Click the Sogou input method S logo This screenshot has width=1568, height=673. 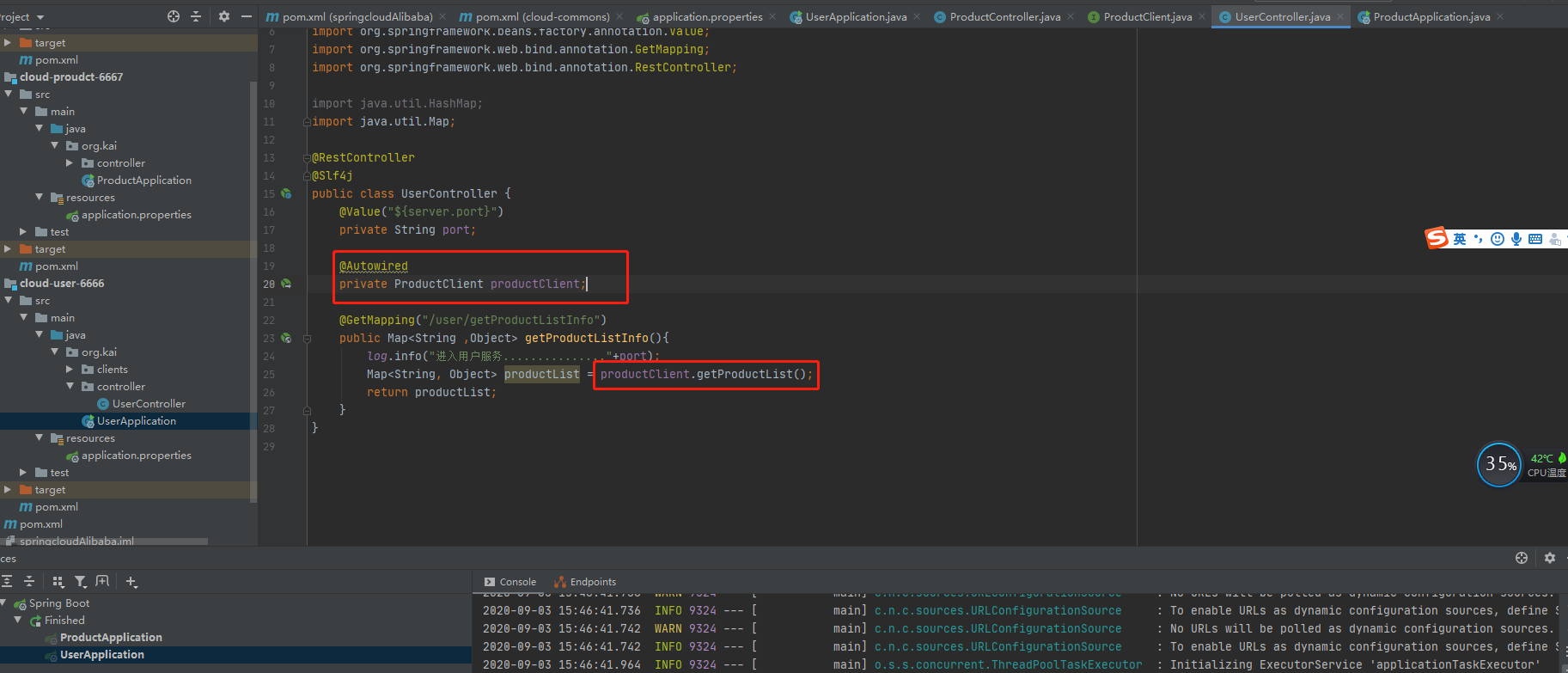[1437, 238]
